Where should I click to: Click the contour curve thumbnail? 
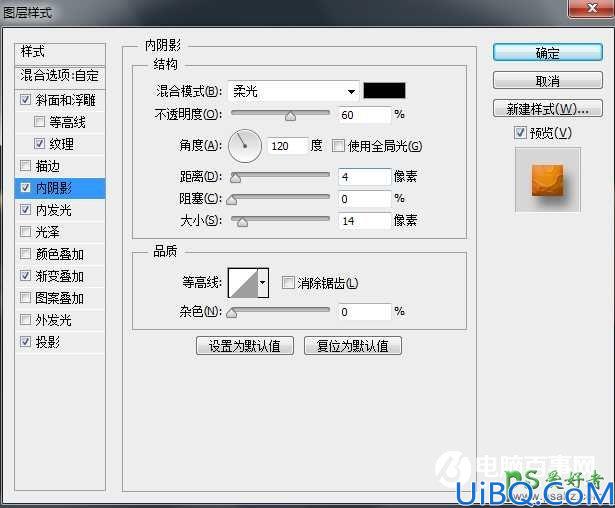pyautogui.click(x=243, y=282)
